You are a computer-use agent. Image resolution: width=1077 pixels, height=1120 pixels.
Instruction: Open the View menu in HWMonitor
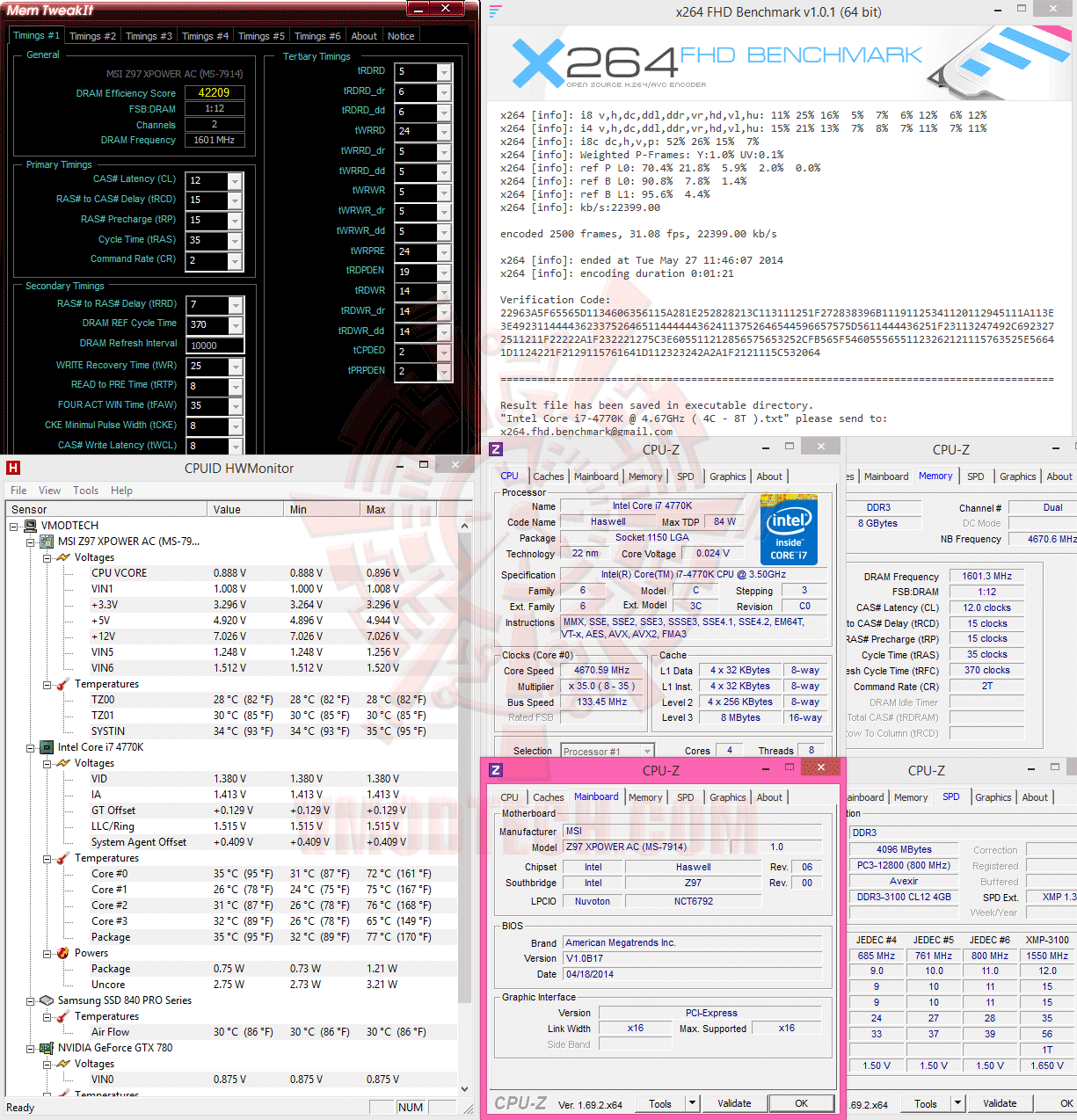50,491
